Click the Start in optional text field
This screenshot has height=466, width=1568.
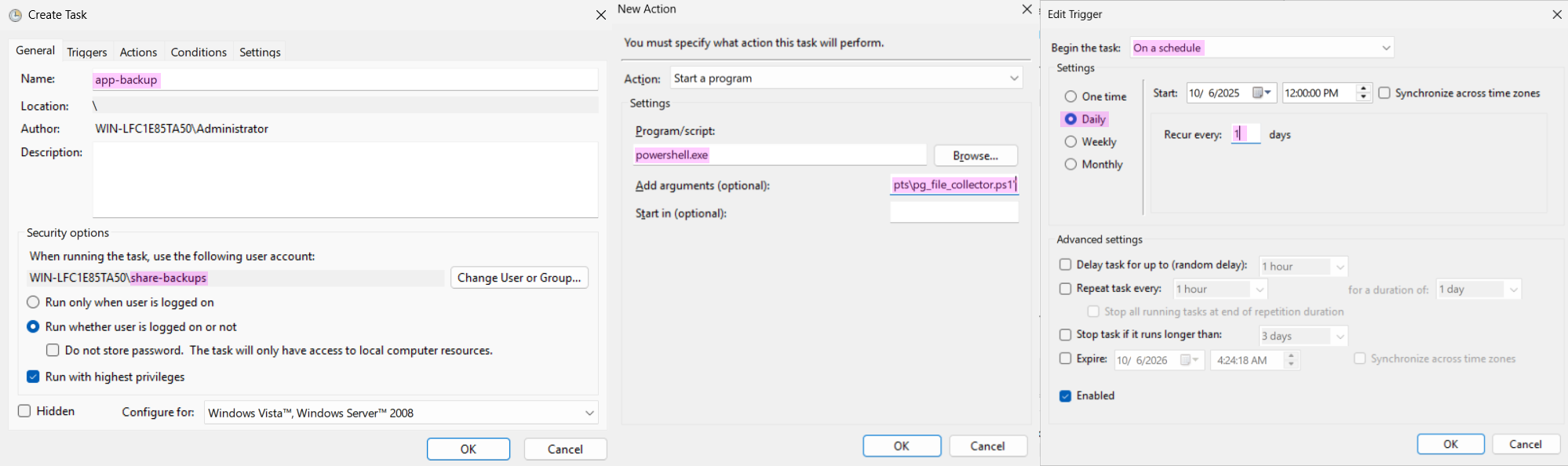954,213
